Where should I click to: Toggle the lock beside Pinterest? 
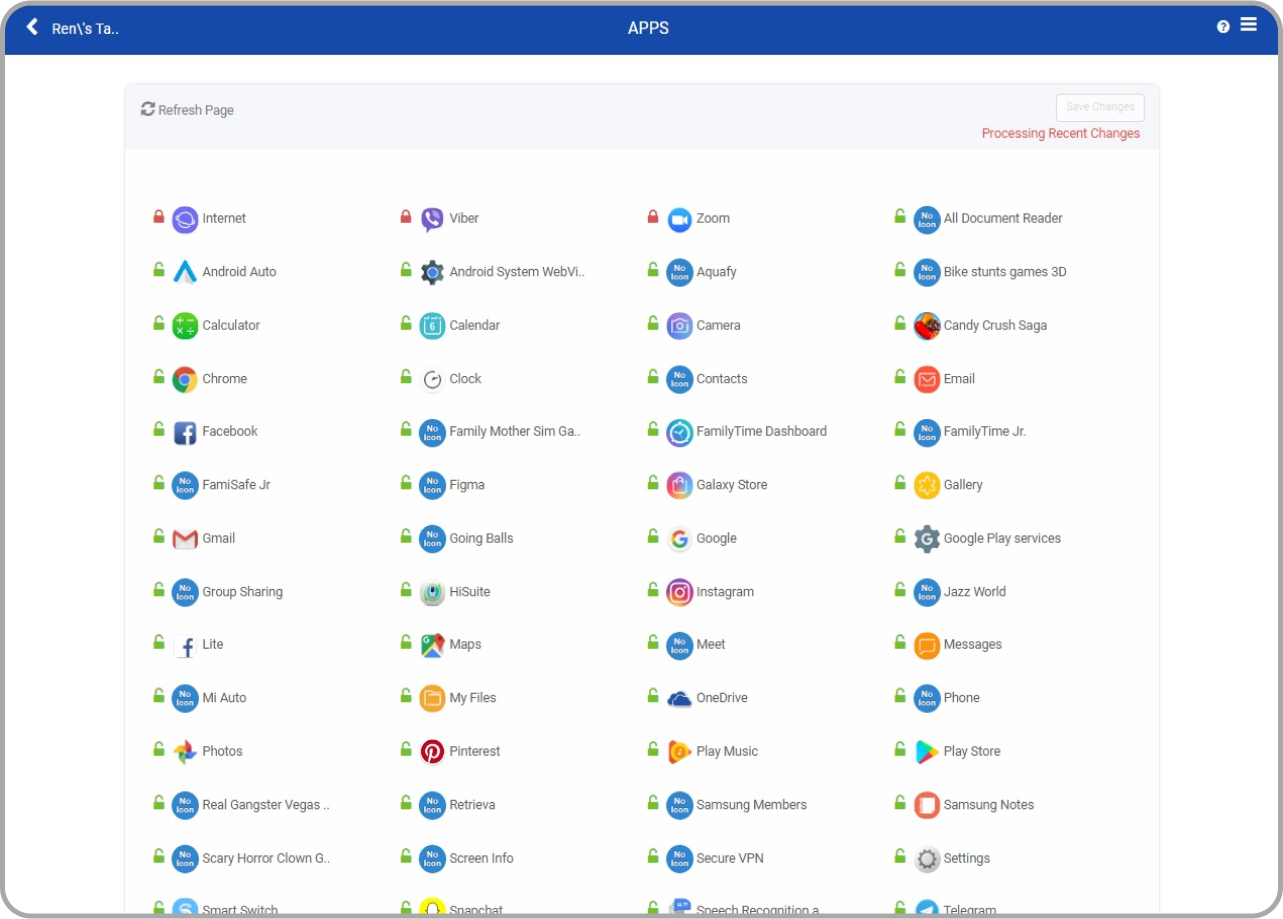click(405, 748)
